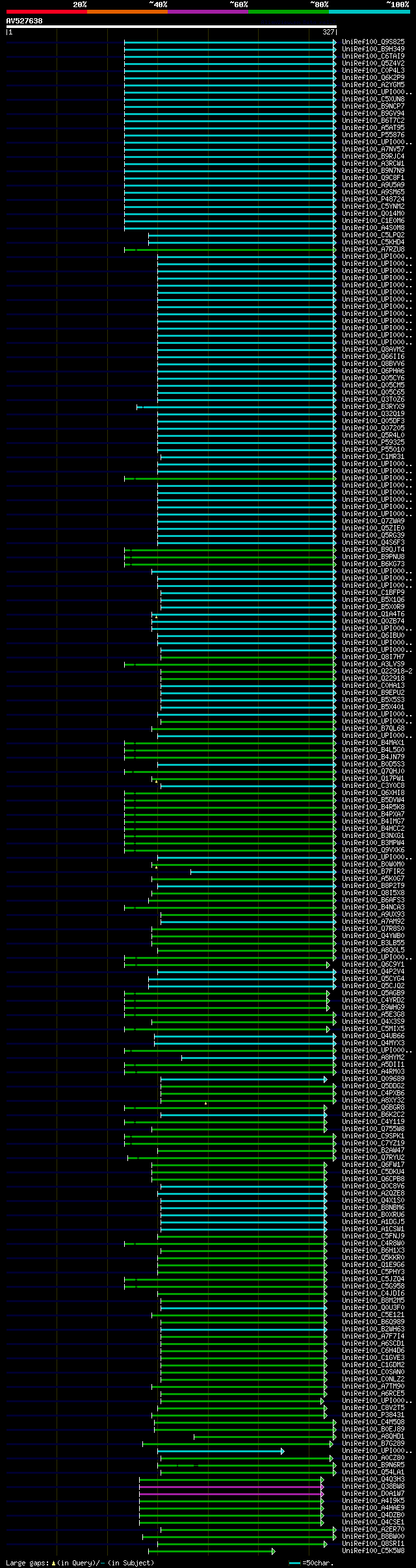Select hit label UniRef100_A9UX93

[x=373, y=914]
